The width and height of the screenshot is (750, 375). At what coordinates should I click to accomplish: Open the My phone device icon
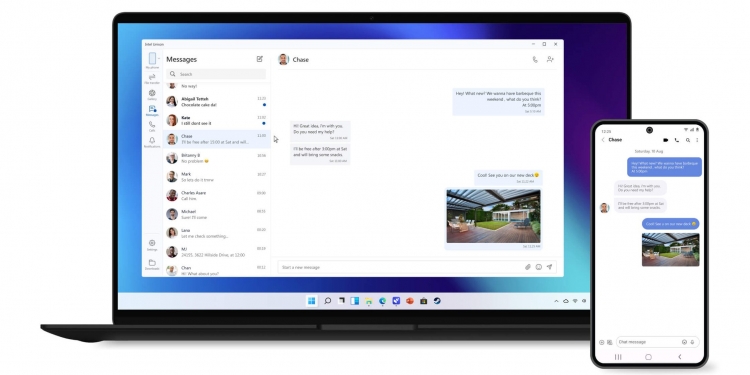pyautogui.click(x=152, y=58)
